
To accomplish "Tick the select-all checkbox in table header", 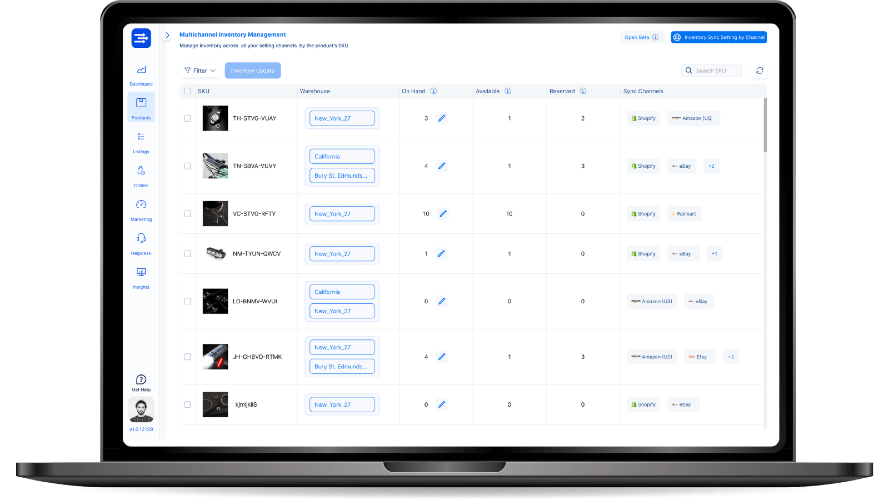I will pos(188,91).
